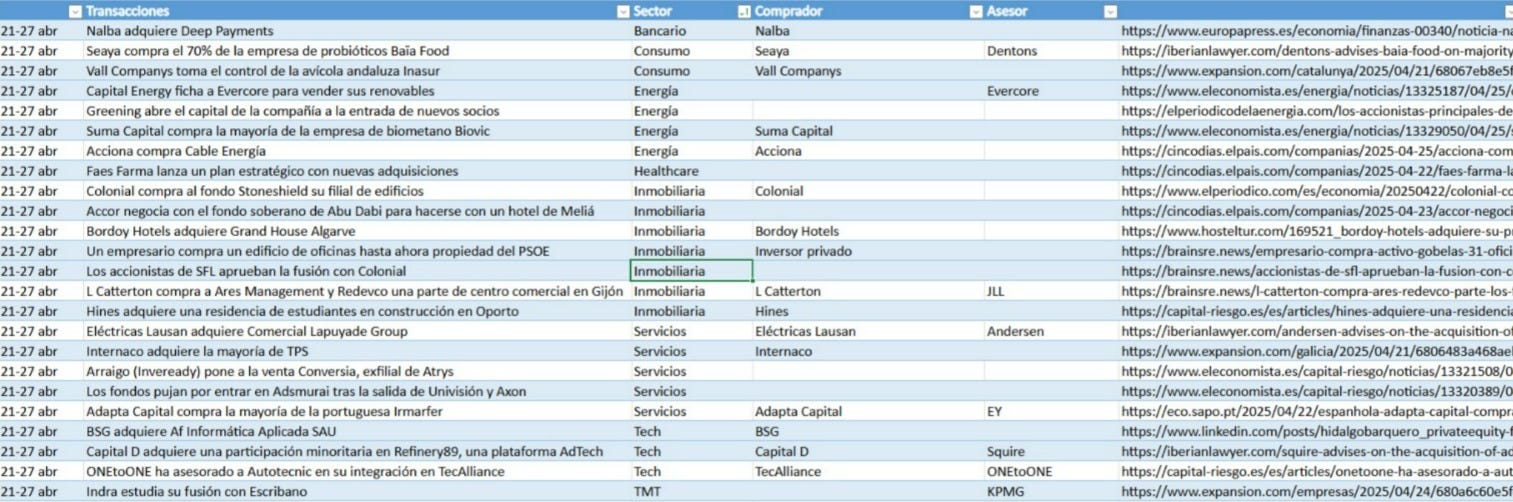Screen dimensions: 1513x502
Task: Select 'Adapta Capital compra la mayoría' cell
Action: [x=357, y=411]
